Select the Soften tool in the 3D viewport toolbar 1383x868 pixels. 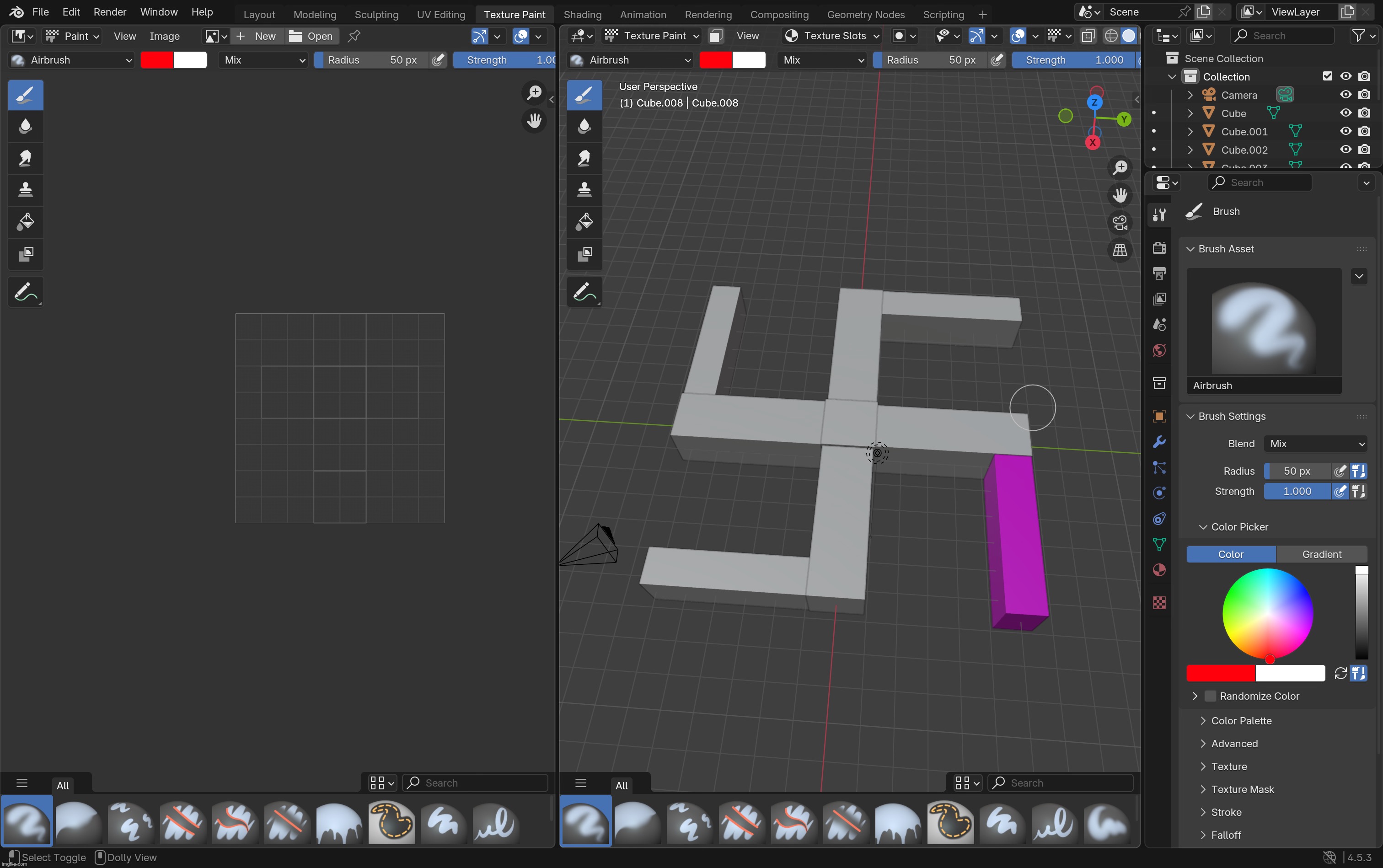(x=584, y=126)
